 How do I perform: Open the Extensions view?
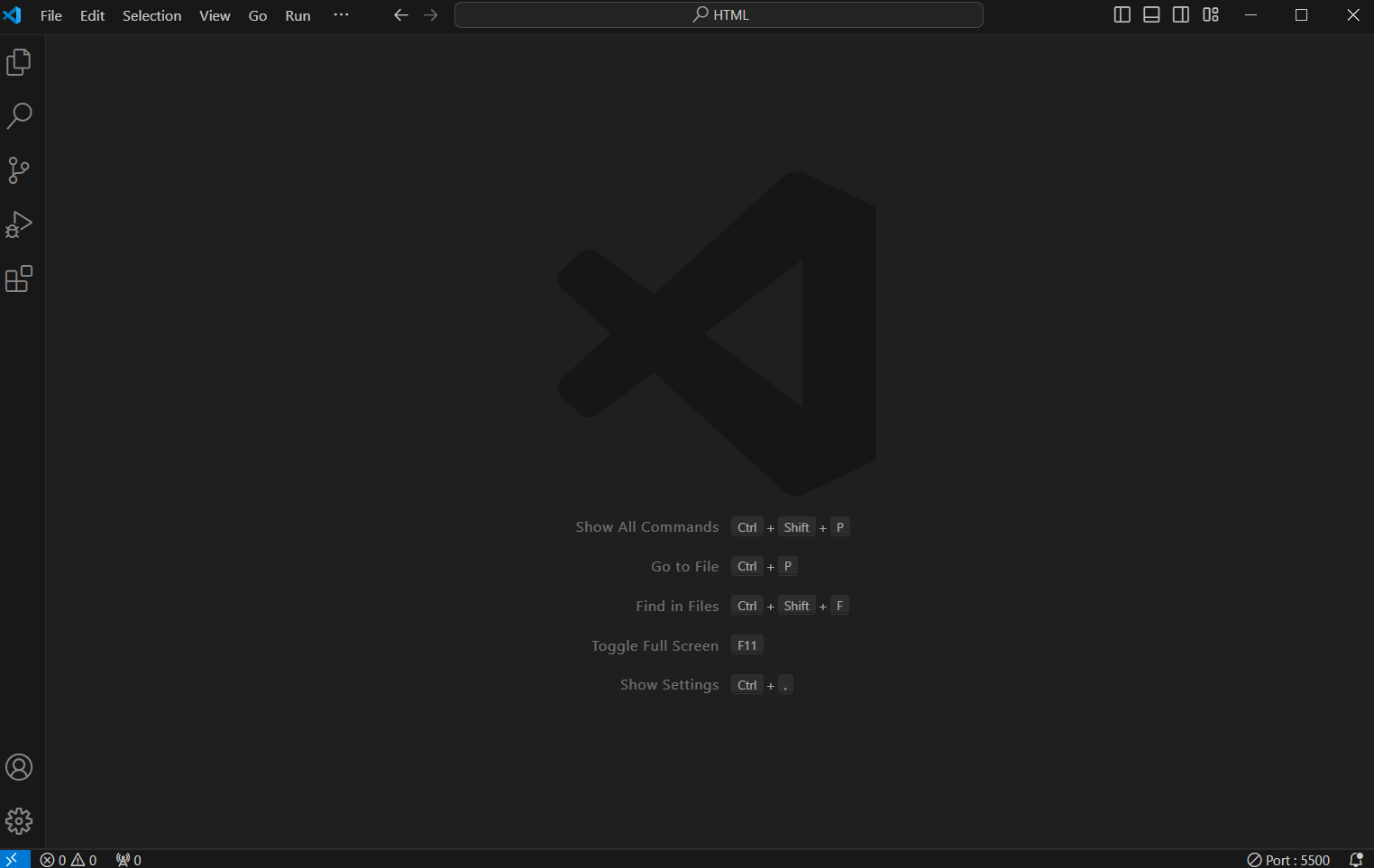click(x=19, y=279)
